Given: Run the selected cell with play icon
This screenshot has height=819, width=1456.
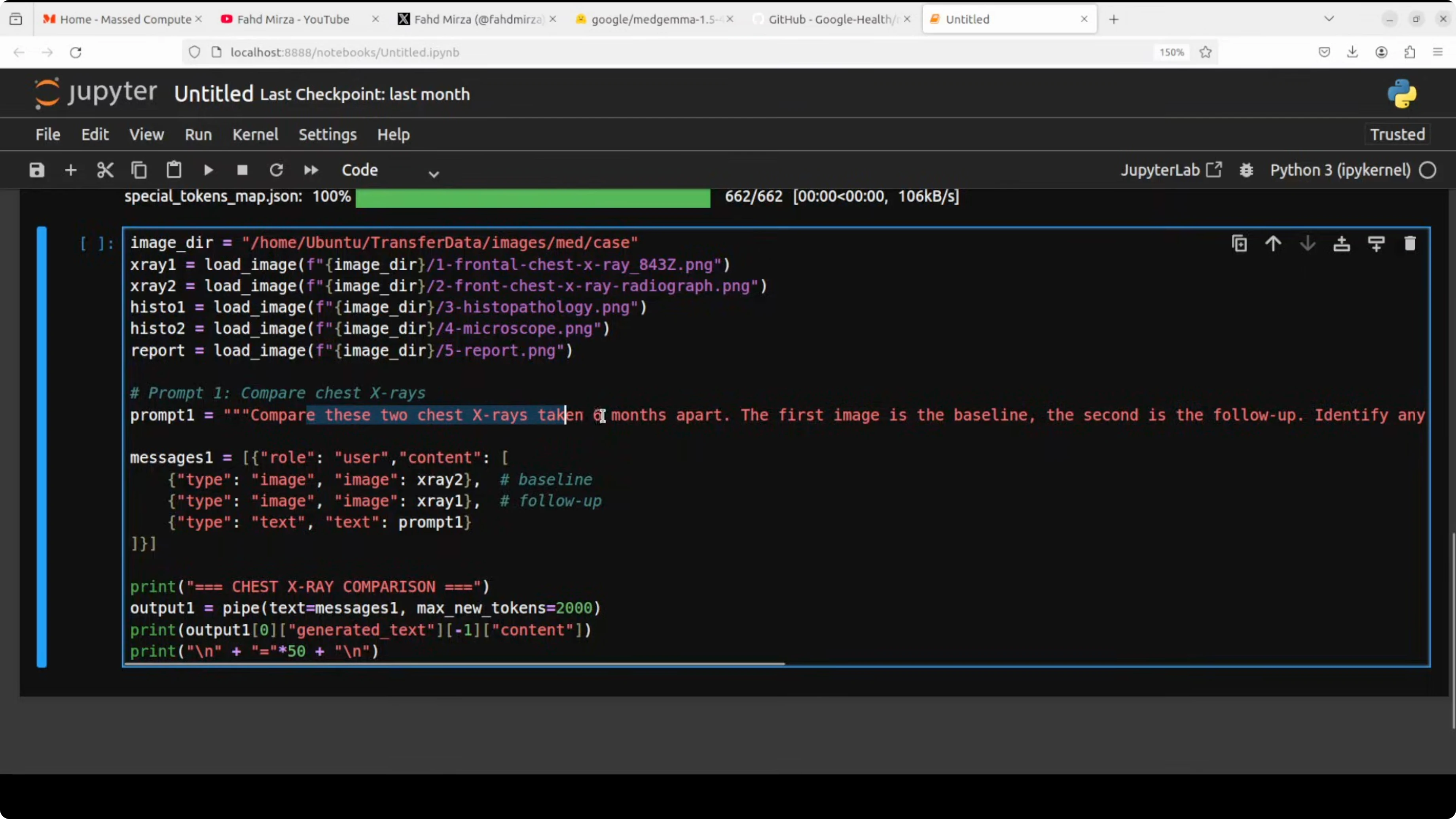Looking at the screenshot, I should [x=208, y=170].
